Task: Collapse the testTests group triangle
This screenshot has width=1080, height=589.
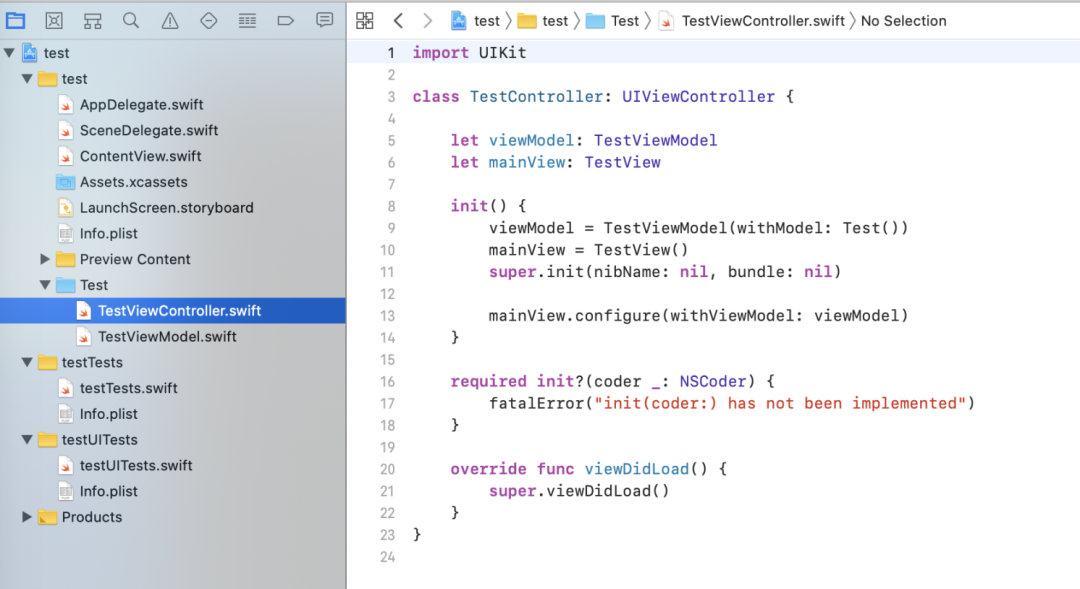Action: click(27, 362)
